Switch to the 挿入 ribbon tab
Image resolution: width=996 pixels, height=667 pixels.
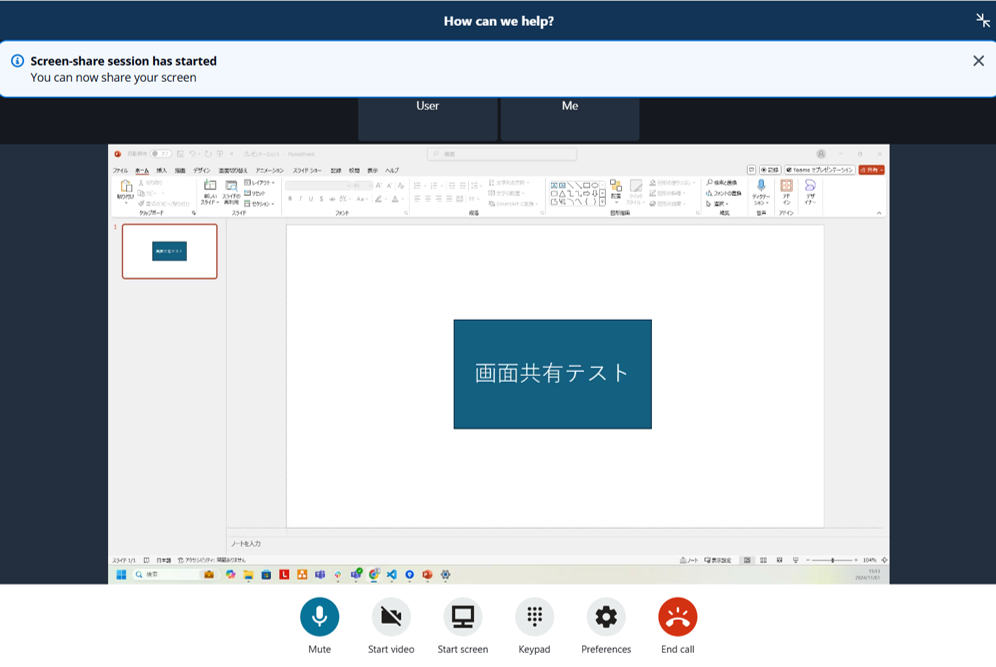tap(161, 170)
